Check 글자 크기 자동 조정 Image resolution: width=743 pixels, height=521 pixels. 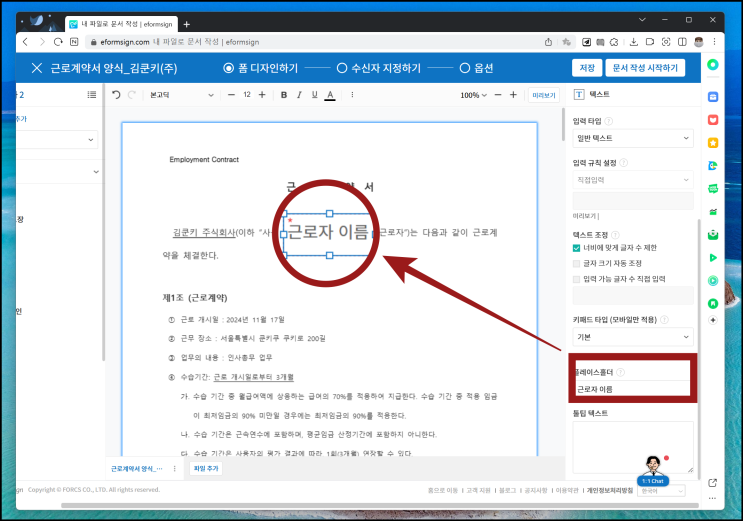(x=576, y=263)
